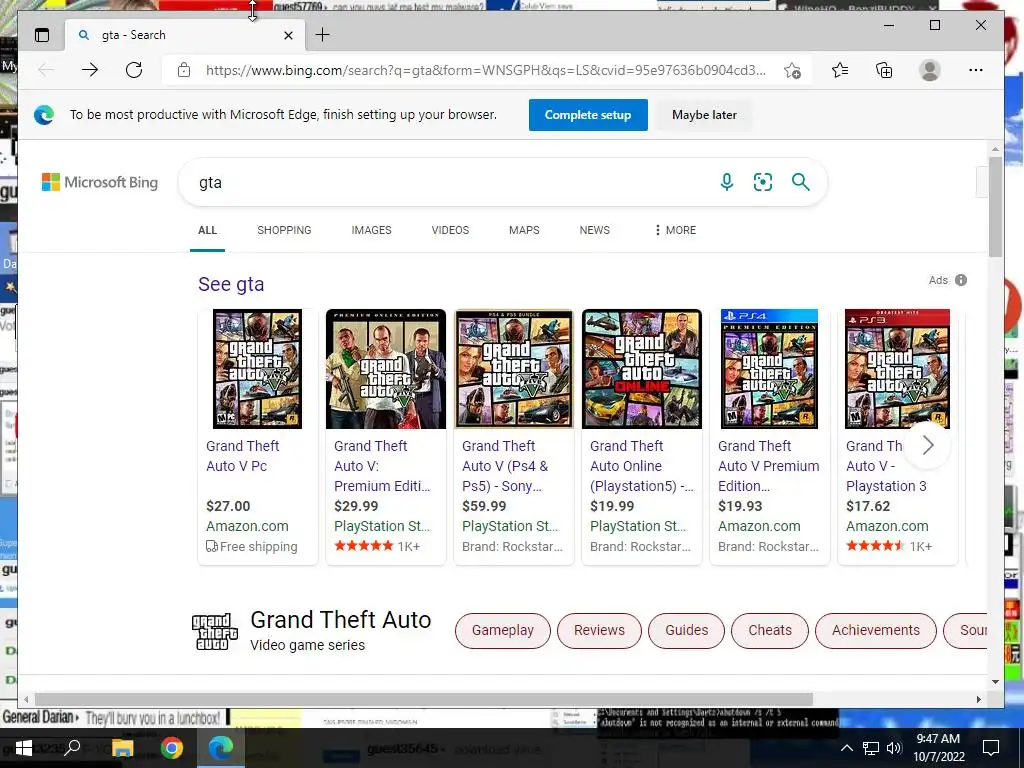The height and width of the screenshot is (768, 1024).
Task: Reload the Bing search page
Action: pos(134,70)
